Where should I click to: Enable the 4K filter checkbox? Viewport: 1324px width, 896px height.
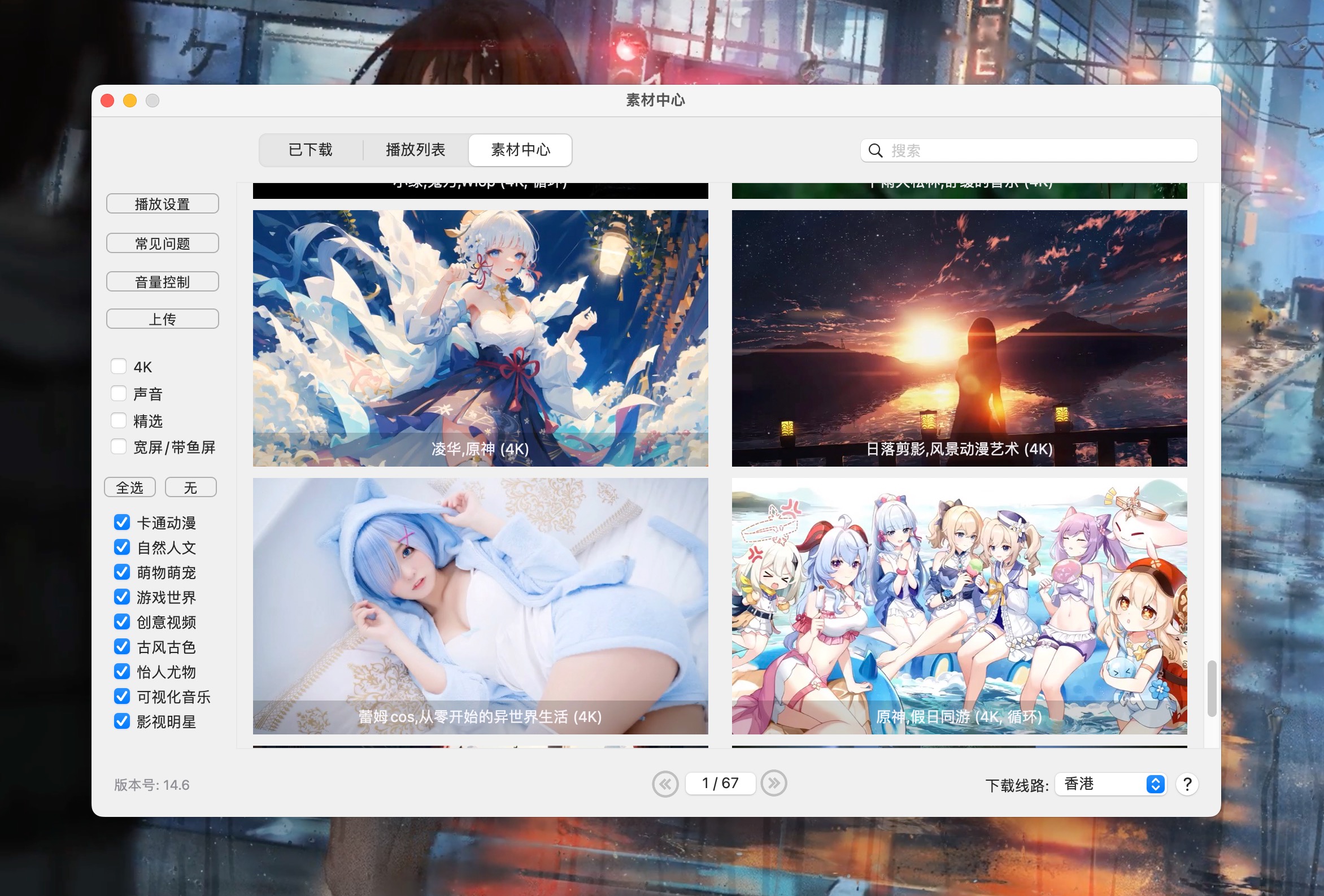119,367
